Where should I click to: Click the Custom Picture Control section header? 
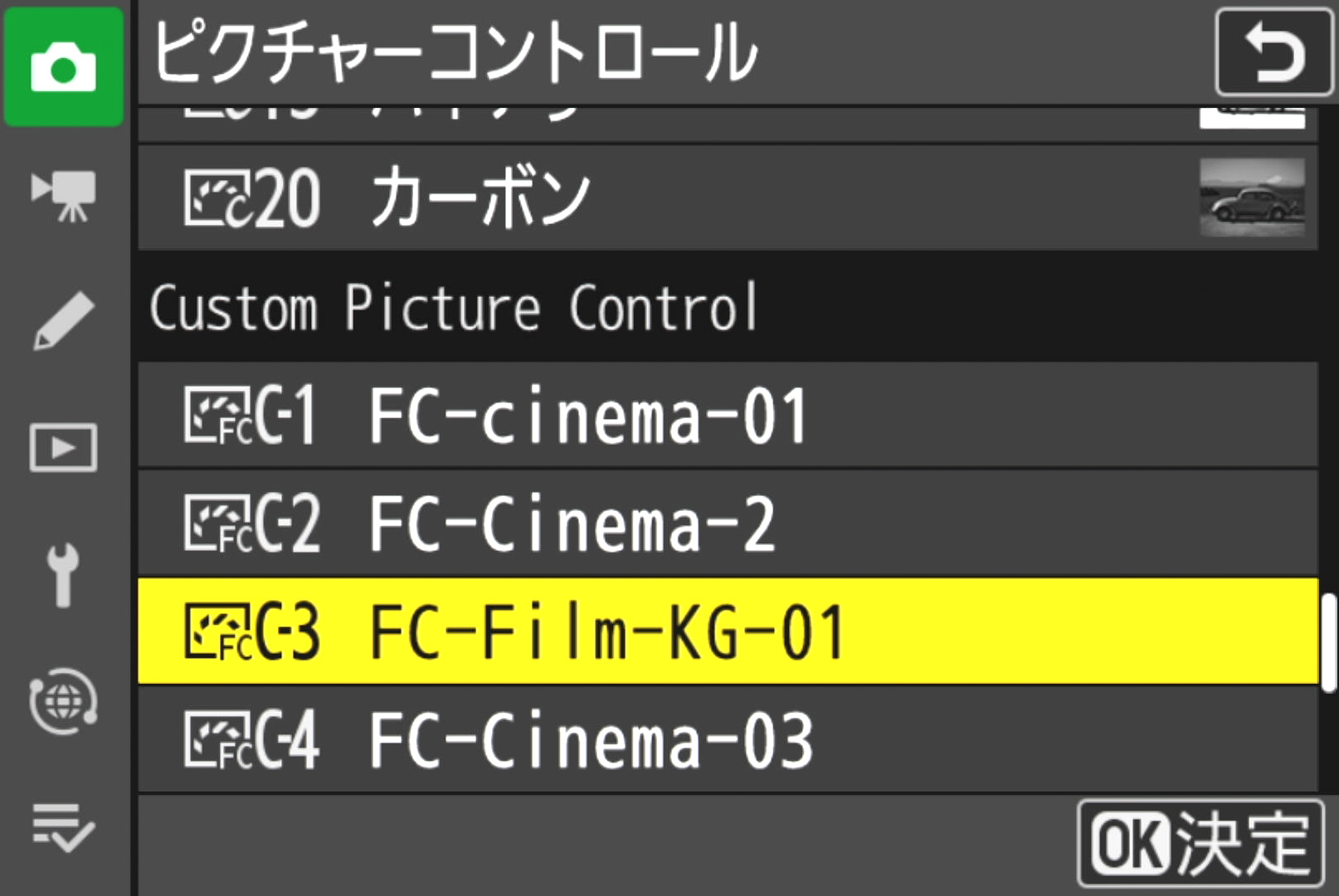pyautogui.click(x=452, y=309)
